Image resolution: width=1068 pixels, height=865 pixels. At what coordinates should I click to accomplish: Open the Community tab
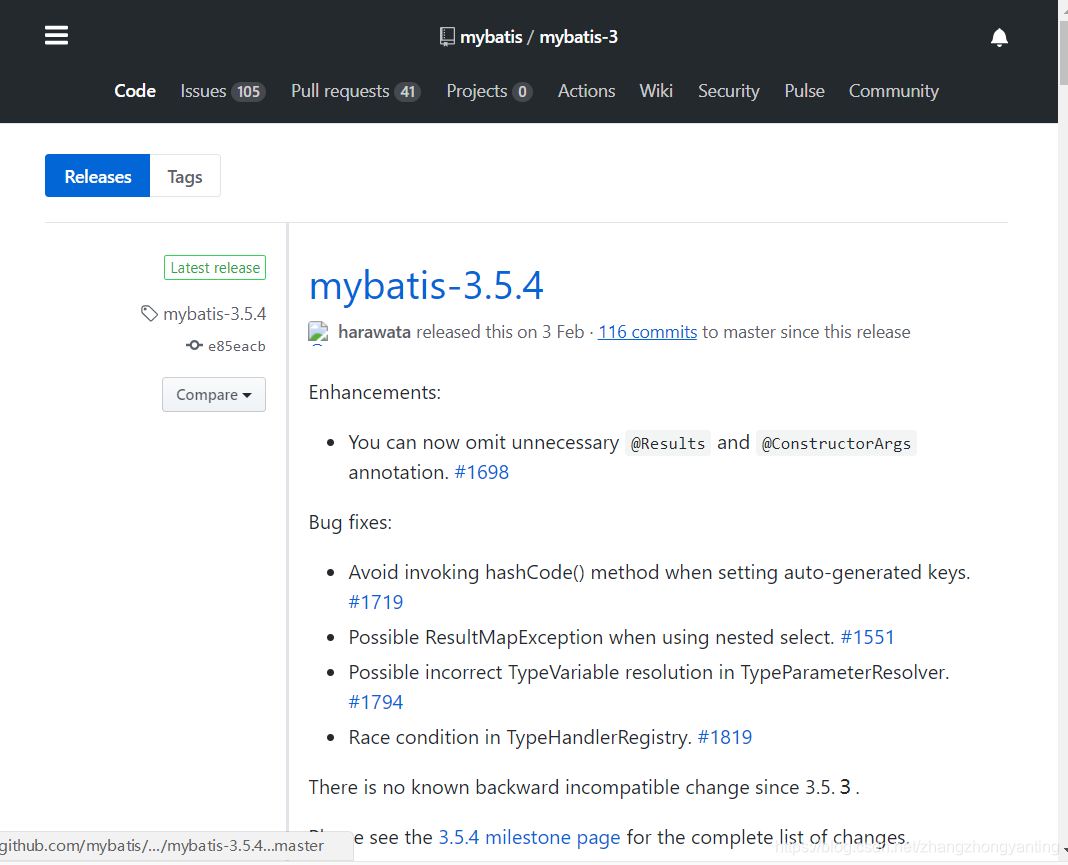point(894,91)
